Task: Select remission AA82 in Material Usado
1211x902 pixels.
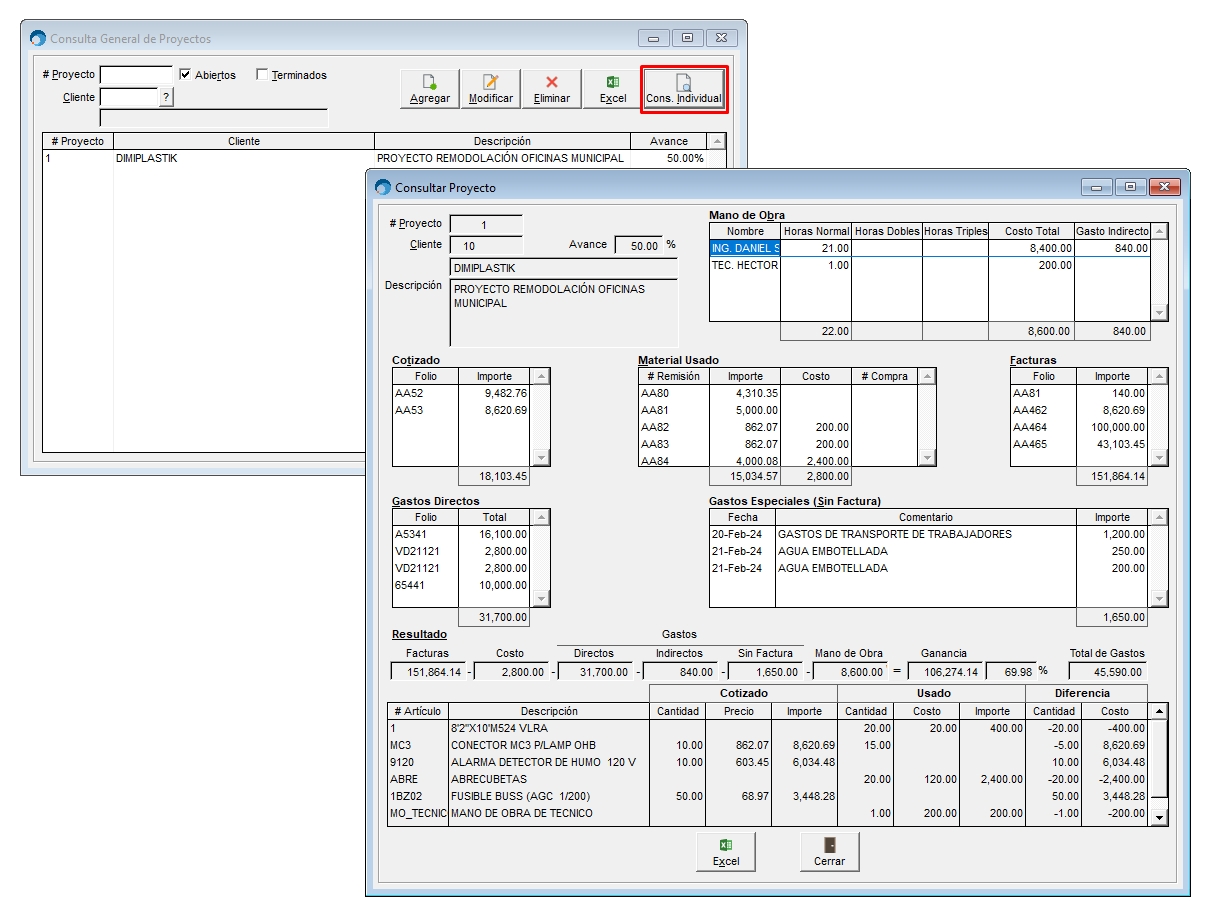Action: pos(672,427)
